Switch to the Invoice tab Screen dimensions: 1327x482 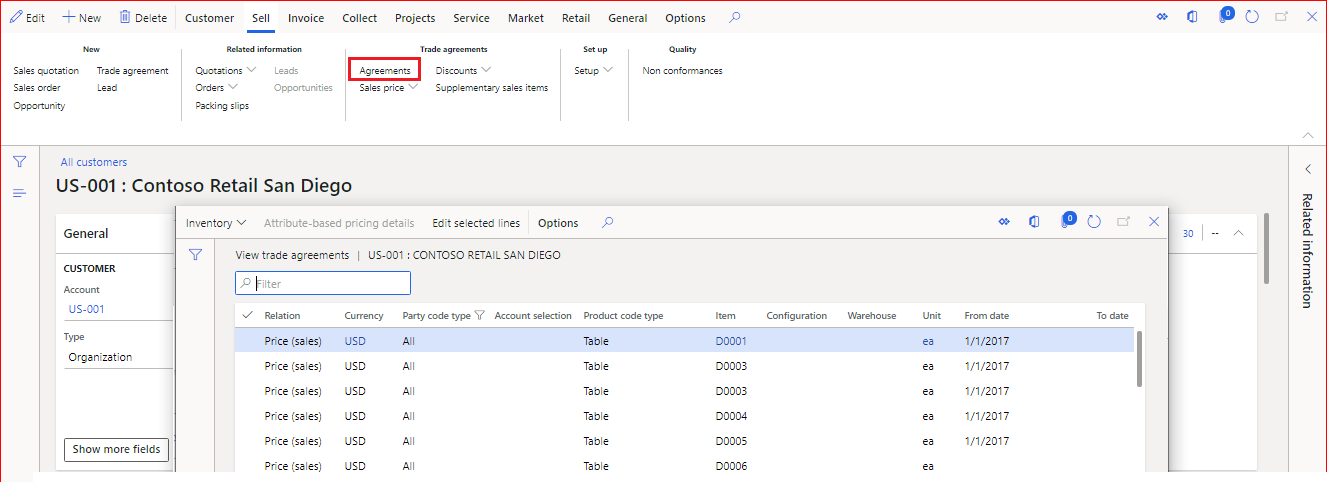click(x=306, y=18)
